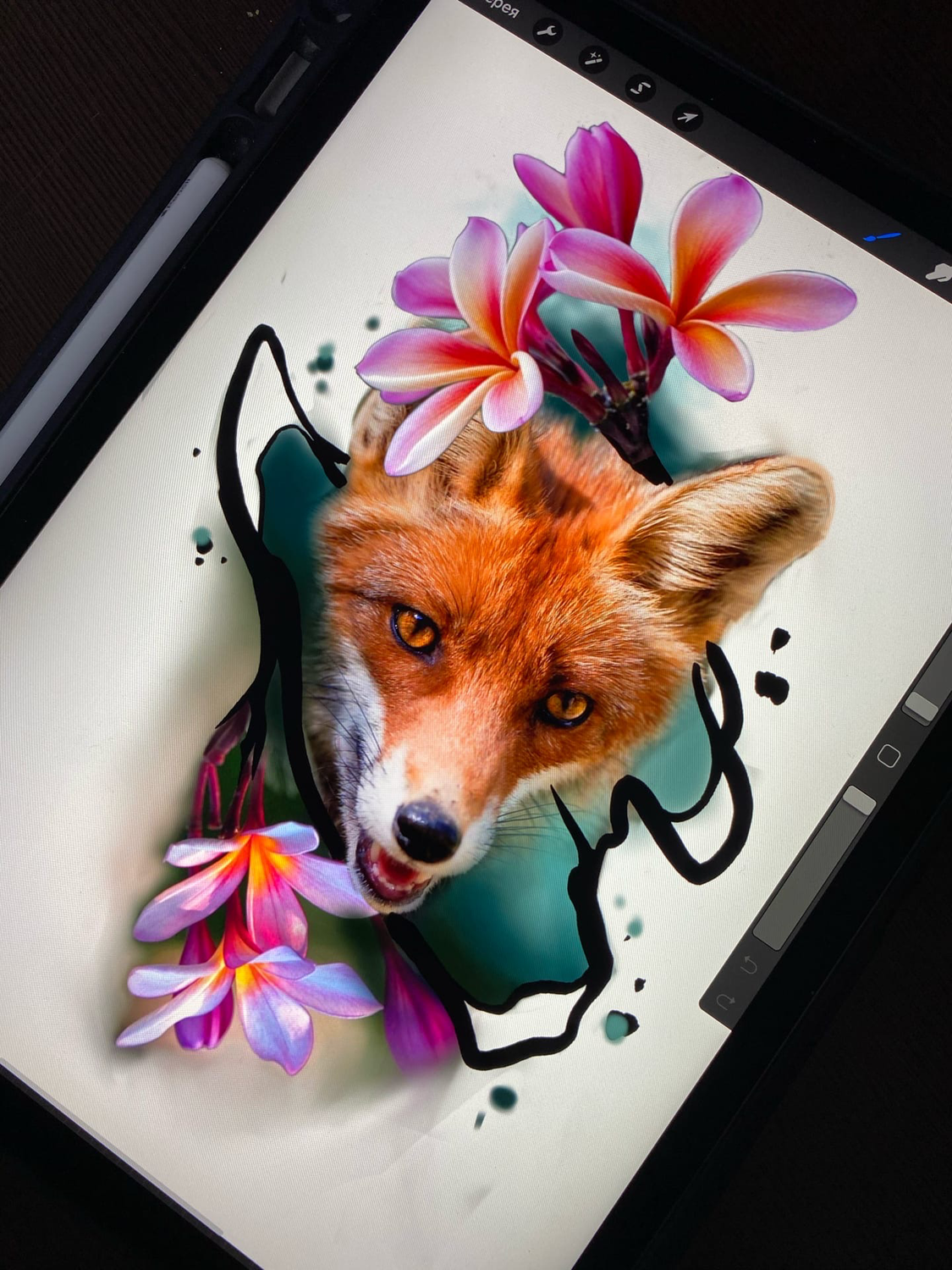The width and height of the screenshot is (952, 1270).
Task: Activate the Selection S-shaped tool
Action: (641, 87)
